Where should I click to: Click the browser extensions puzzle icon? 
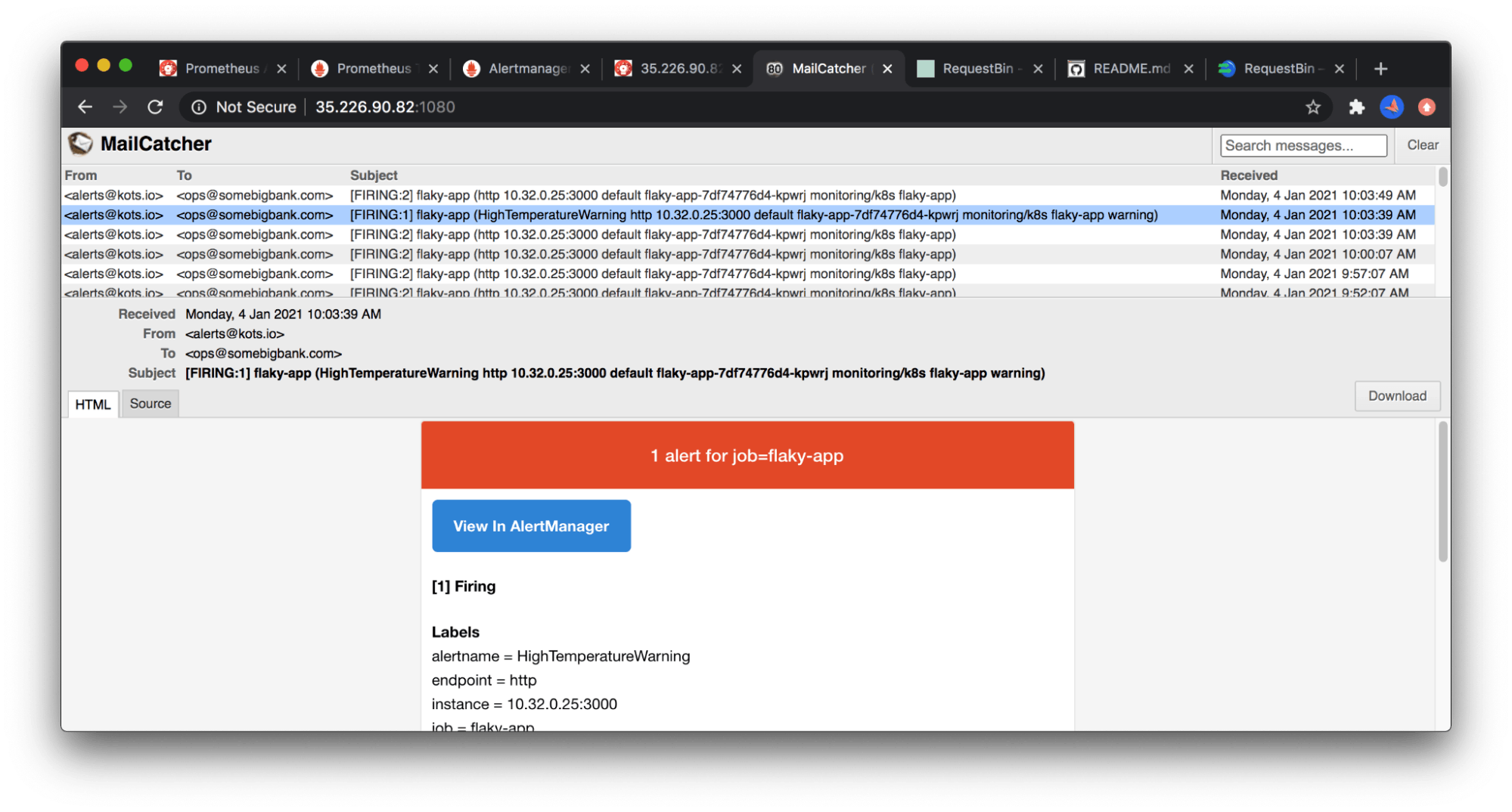(1355, 107)
